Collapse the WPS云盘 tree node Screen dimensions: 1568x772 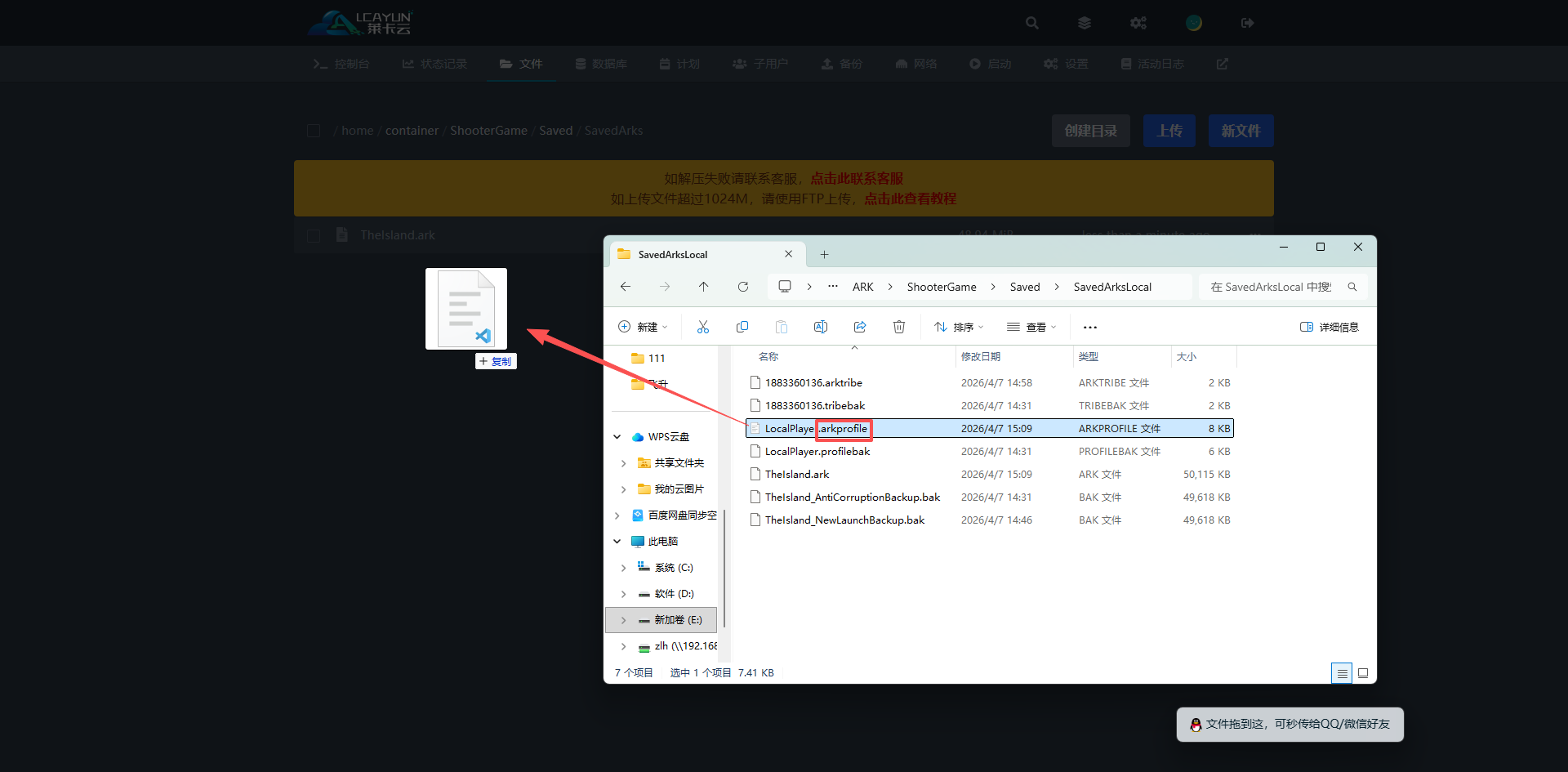click(x=617, y=437)
